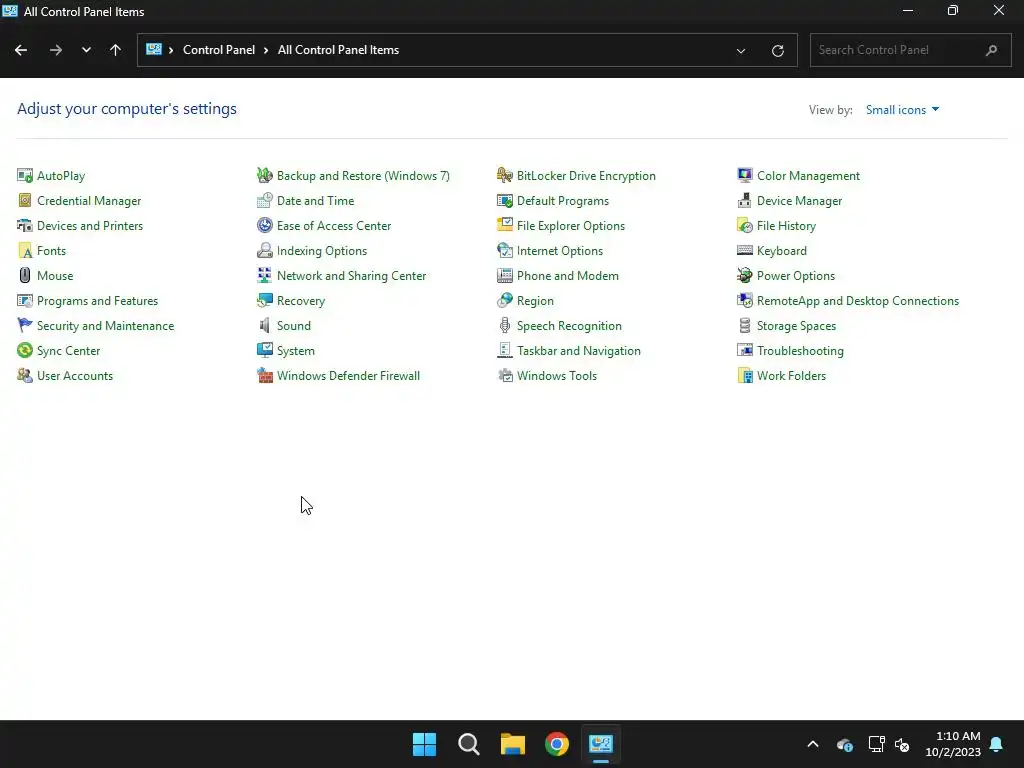This screenshot has height=768, width=1024.
Task: Click the Mouse icon
Action: pos(25,276)
